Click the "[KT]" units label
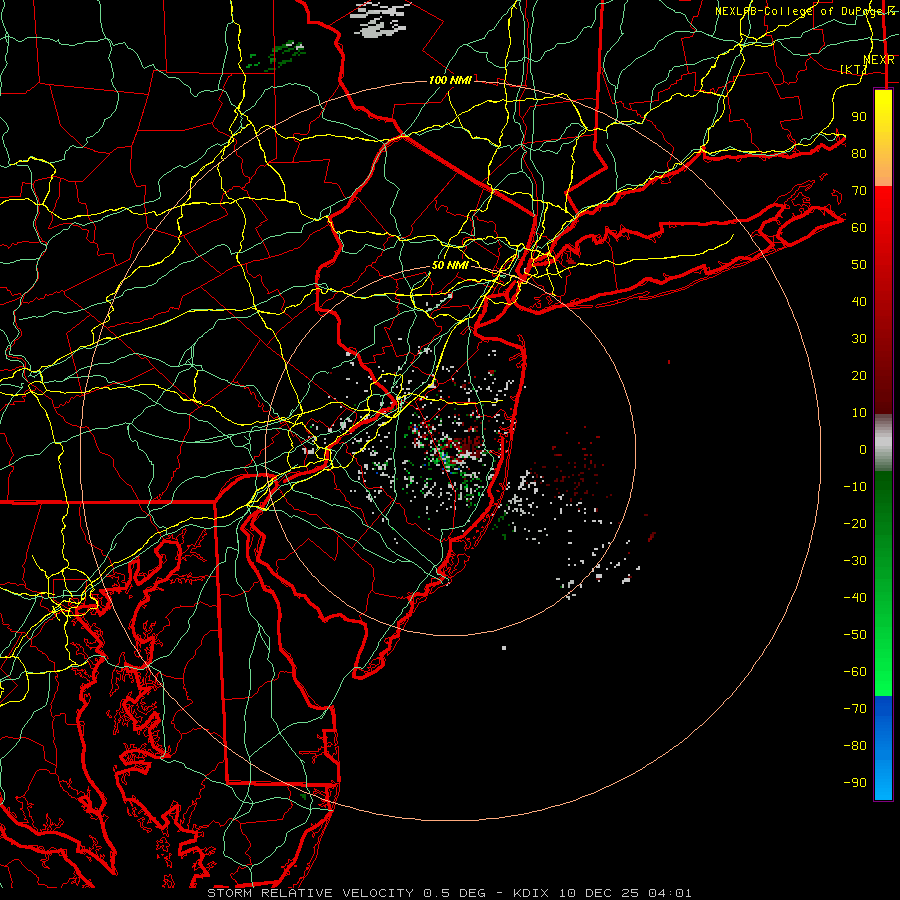This screenshot has width=900, height=900. click(853, 69)
